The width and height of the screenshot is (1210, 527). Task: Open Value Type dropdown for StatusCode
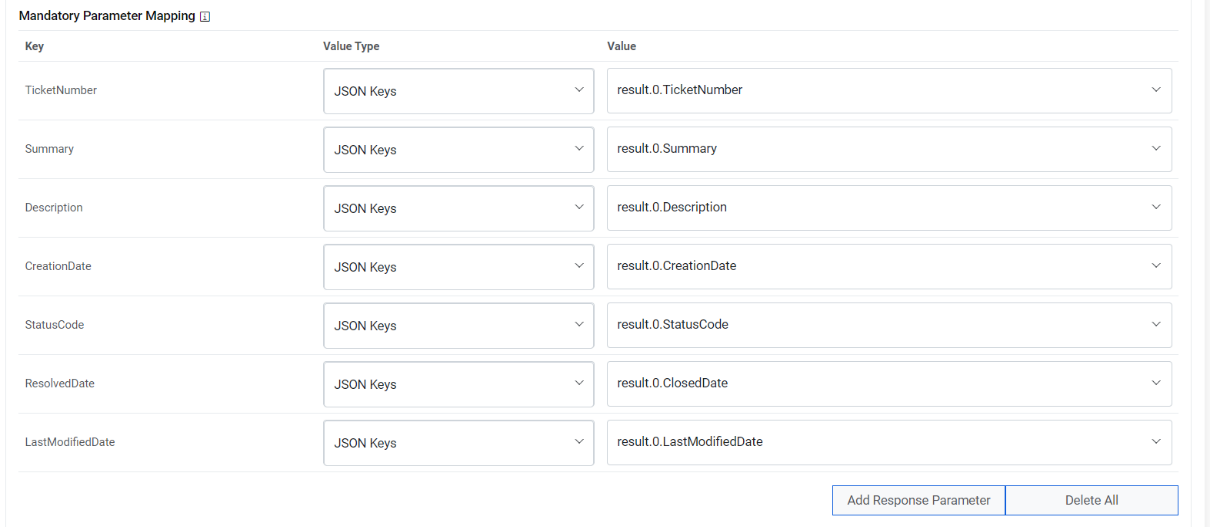tap(458, 326)
